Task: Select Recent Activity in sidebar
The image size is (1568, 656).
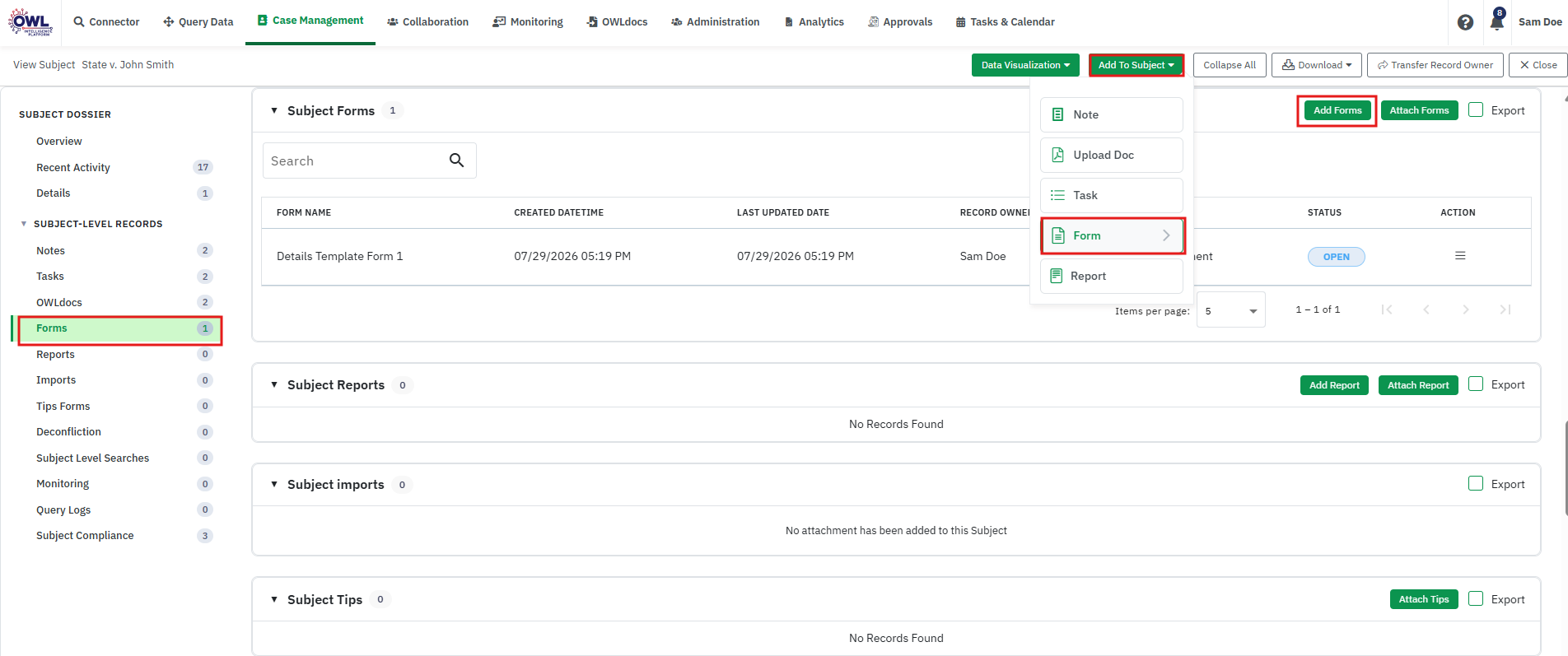Action: (x=73, y=167)
